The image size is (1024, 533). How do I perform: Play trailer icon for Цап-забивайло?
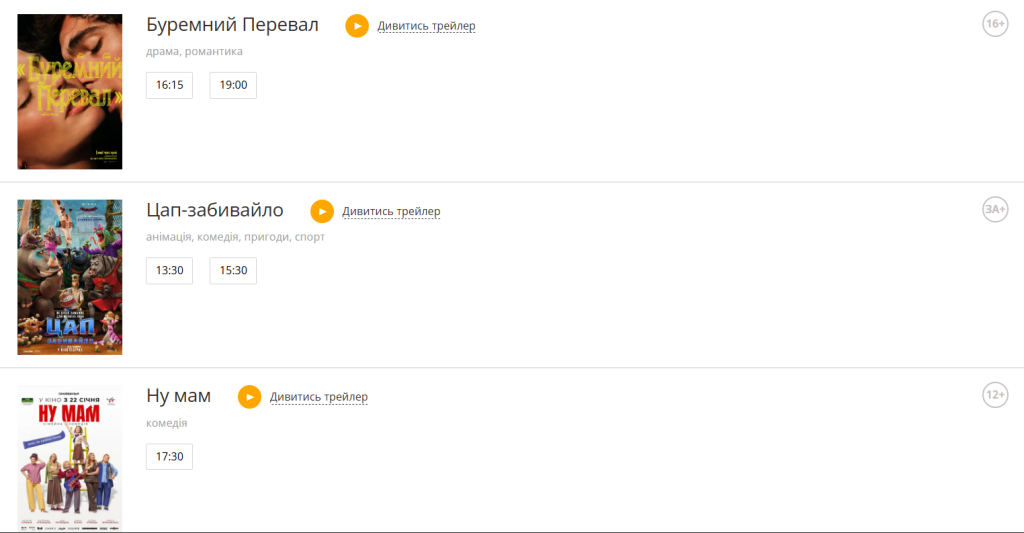tap(322, 211)
